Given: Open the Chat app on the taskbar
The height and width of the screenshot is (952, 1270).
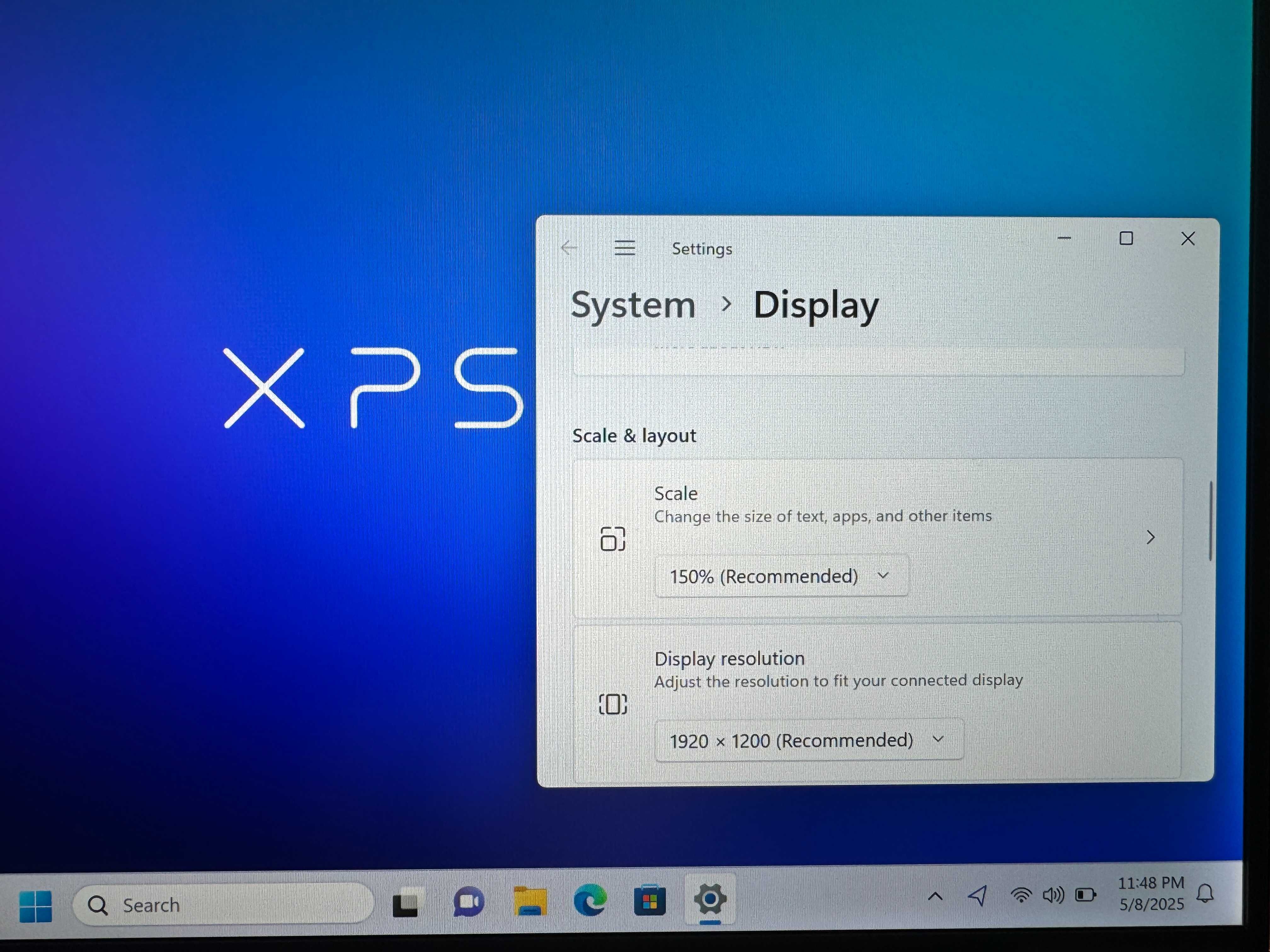Looking at the screenshot, I should [468, 902].
